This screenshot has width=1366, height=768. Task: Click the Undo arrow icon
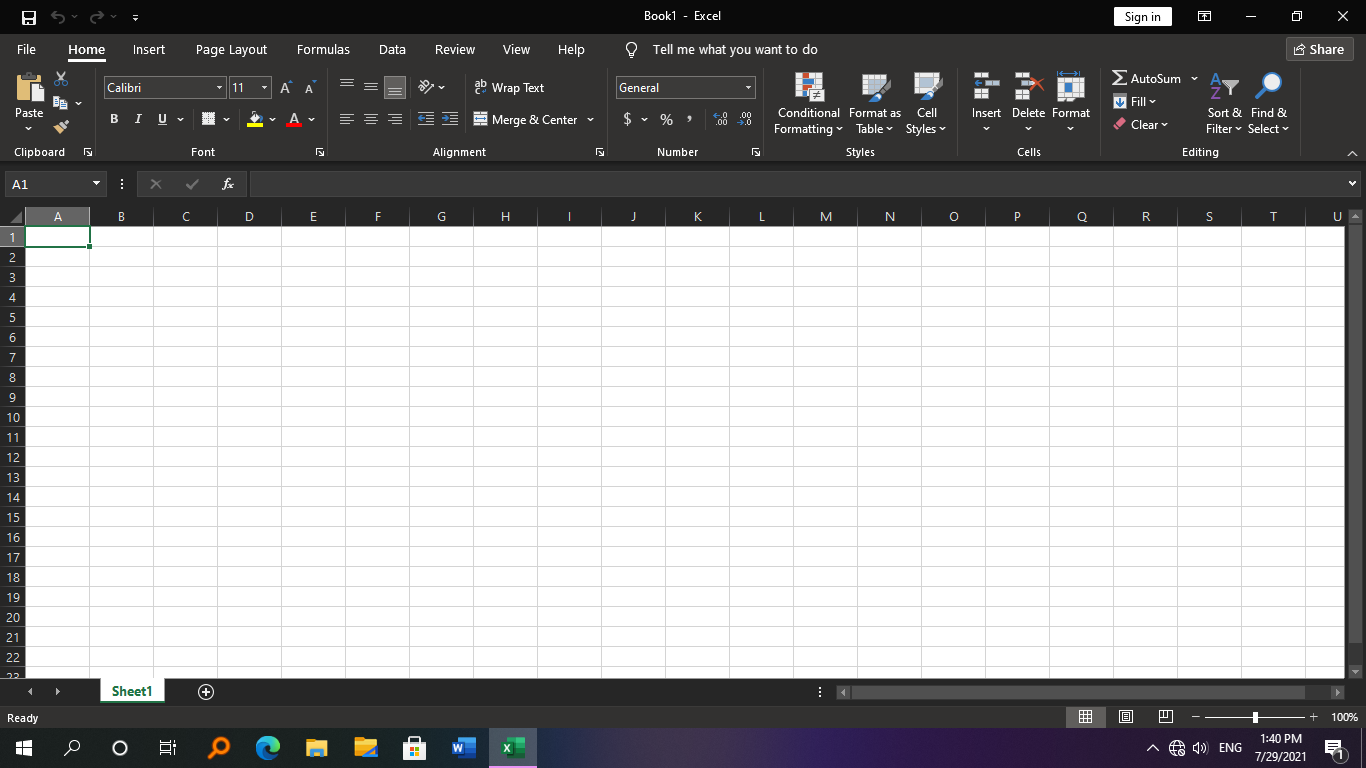(x=58, y=17)
